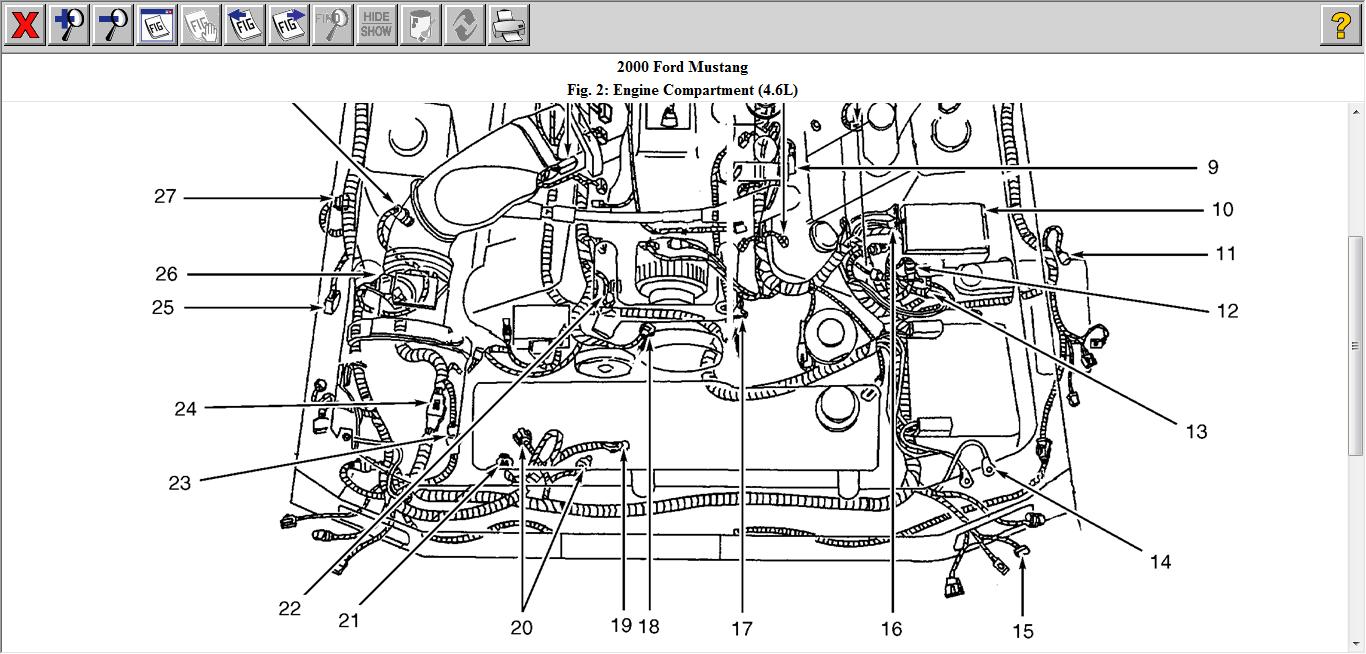Zoom in with the plus magnifier

pyautogui.click(x=69, y=25)
